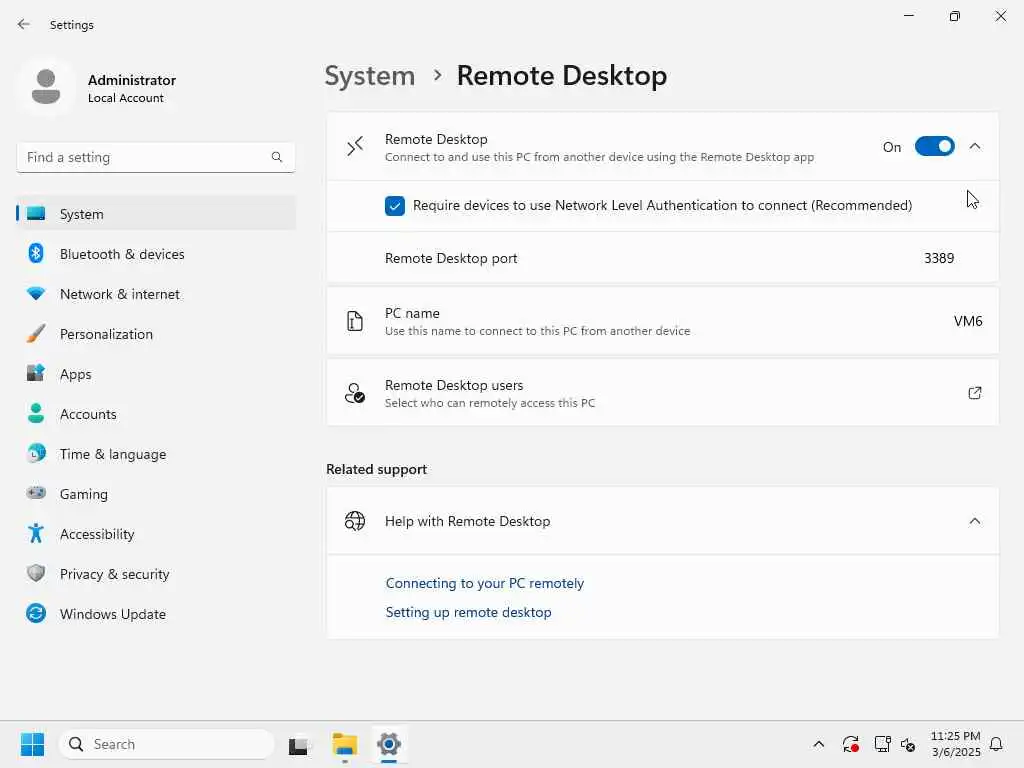1024x768 pixels.
Task: Open Privacy & security settings label
Action: [114, 574]
